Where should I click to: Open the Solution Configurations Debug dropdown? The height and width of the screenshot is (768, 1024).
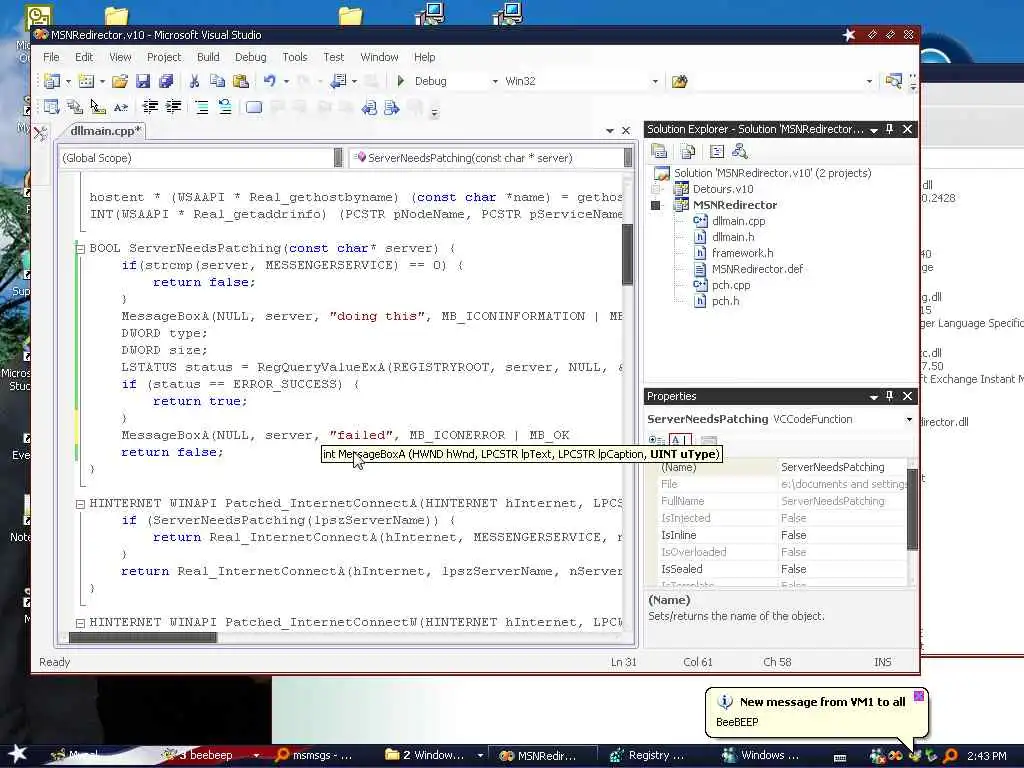(x=495, y=81)
